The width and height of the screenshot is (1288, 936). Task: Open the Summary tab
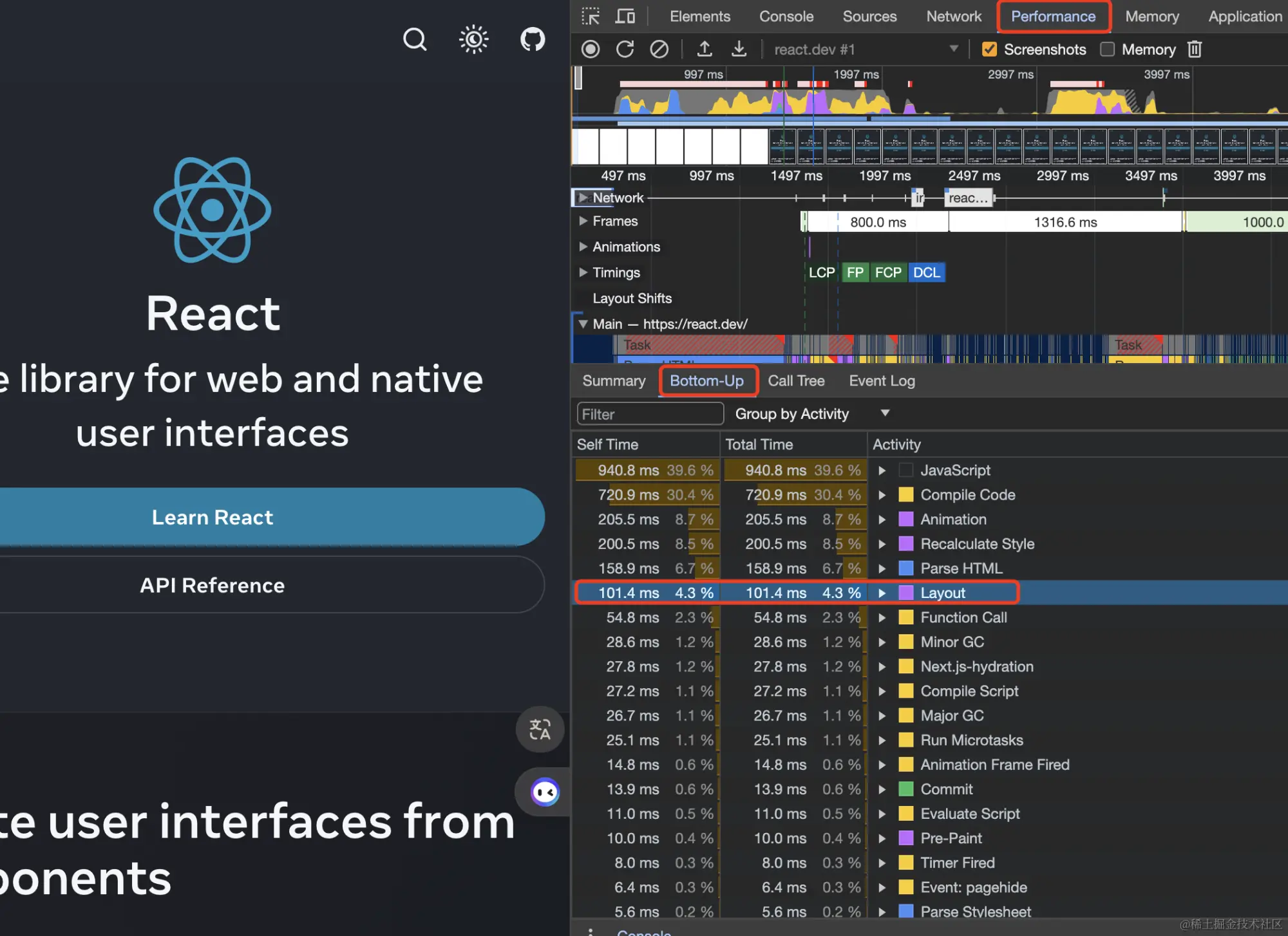click(614, 380)
